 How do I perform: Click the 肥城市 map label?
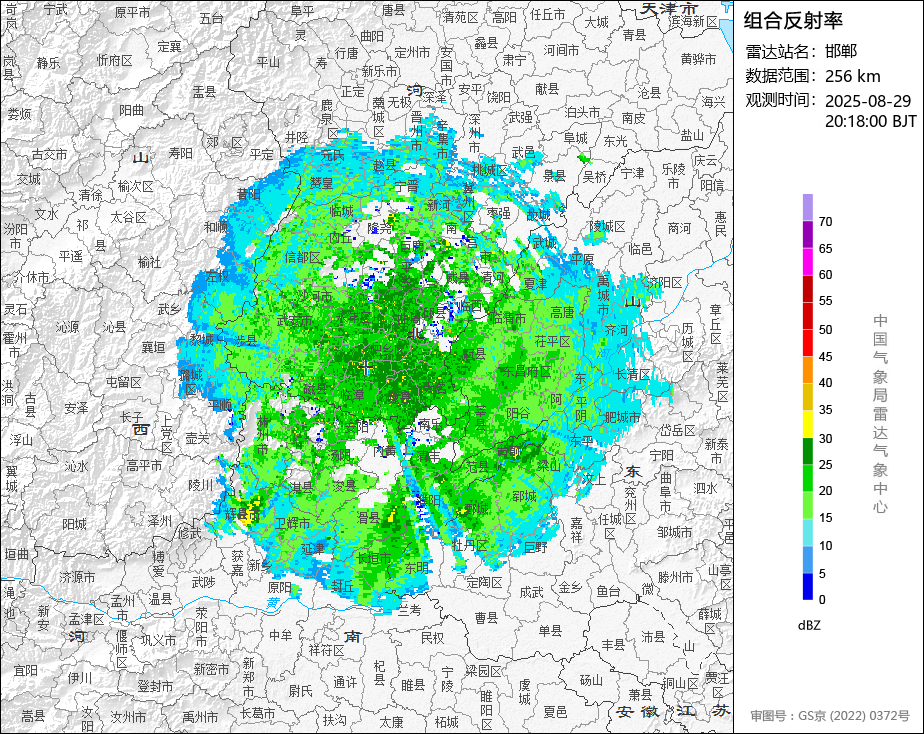pyautogui.click(x=622, y=417)
